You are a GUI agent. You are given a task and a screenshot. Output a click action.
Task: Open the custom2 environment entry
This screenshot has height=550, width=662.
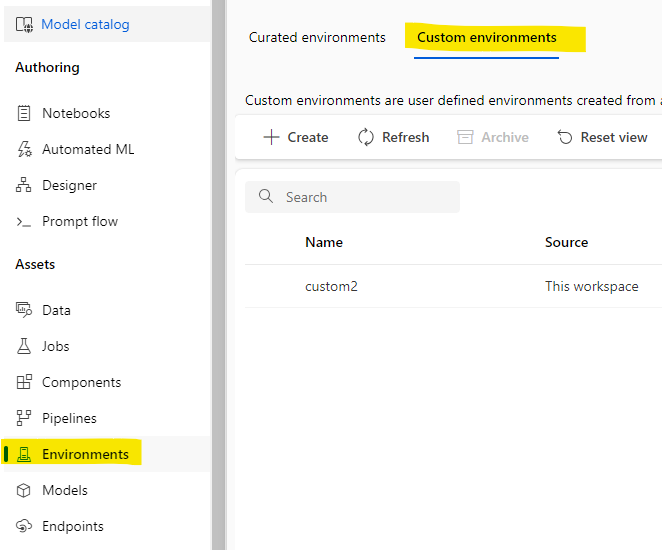pos(331,286)
